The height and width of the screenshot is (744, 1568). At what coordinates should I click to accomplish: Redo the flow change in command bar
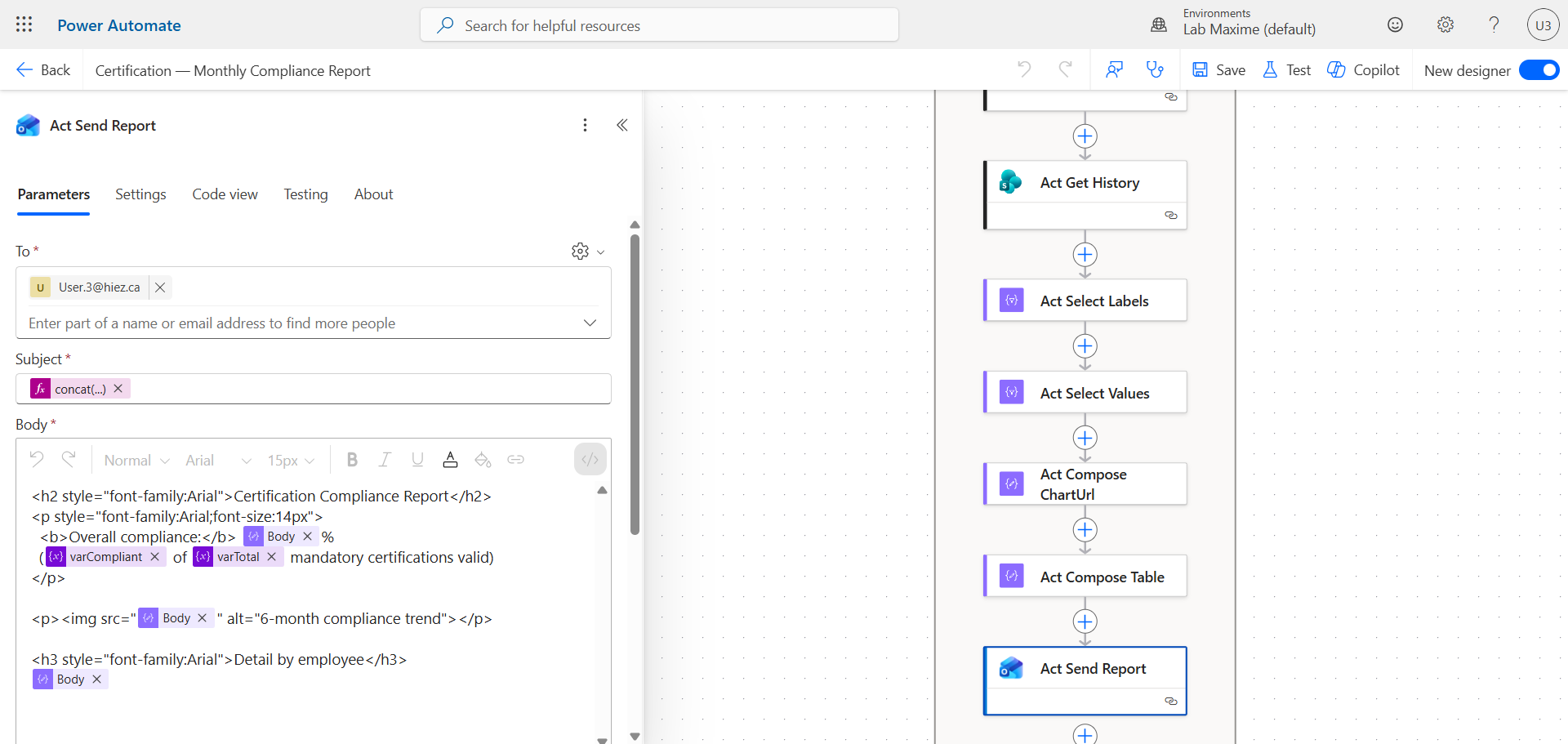(x=1065, y=69)
